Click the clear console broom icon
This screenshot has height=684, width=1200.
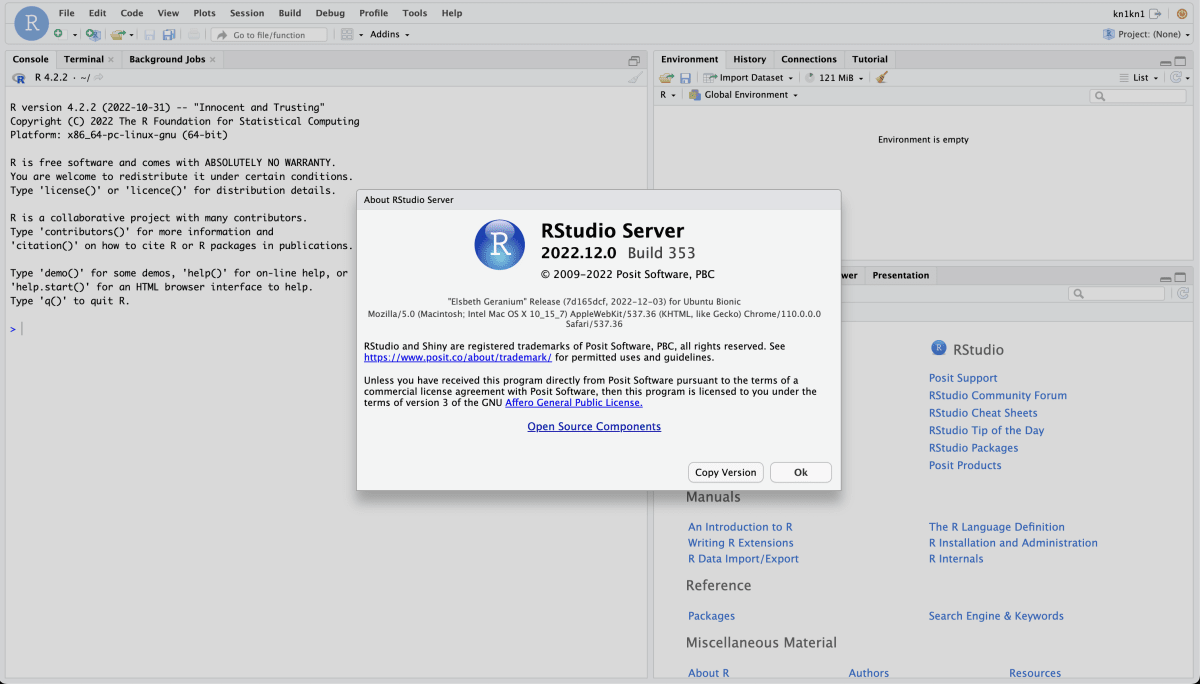click(x=634, y=78)
